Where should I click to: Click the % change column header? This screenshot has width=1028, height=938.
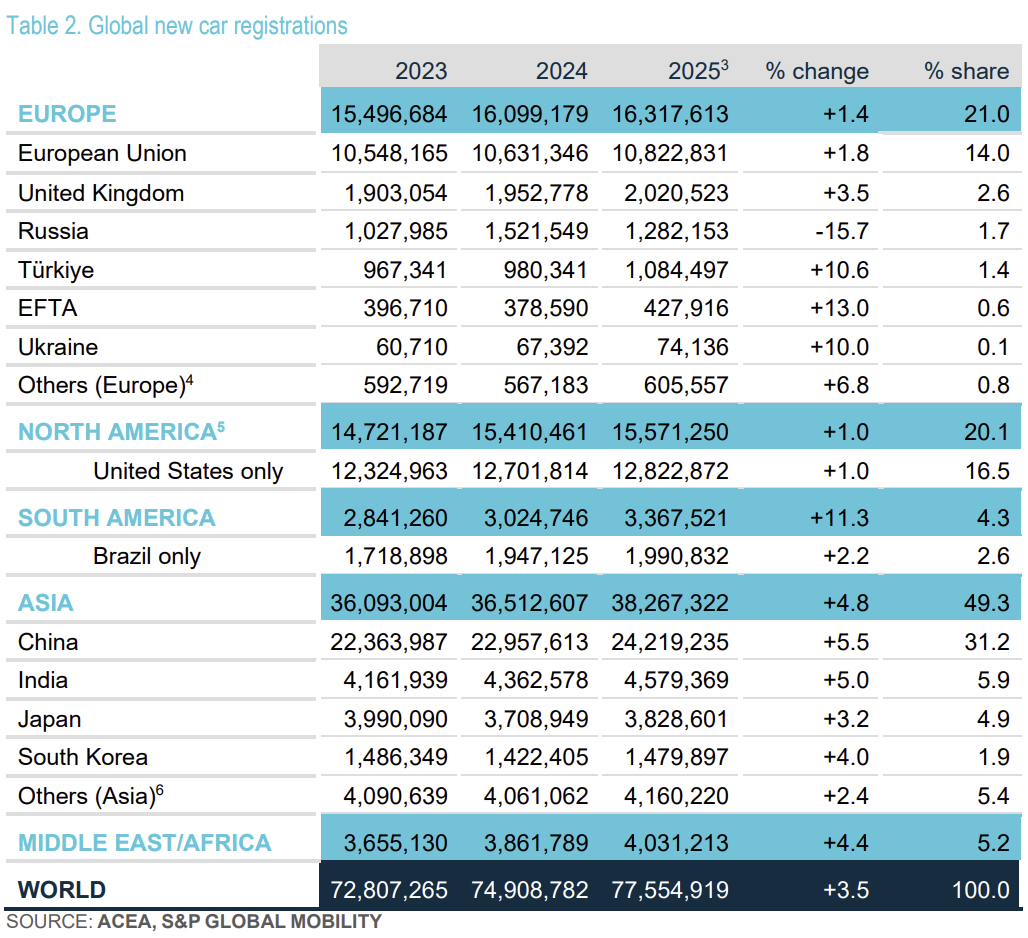coord(817,71)
